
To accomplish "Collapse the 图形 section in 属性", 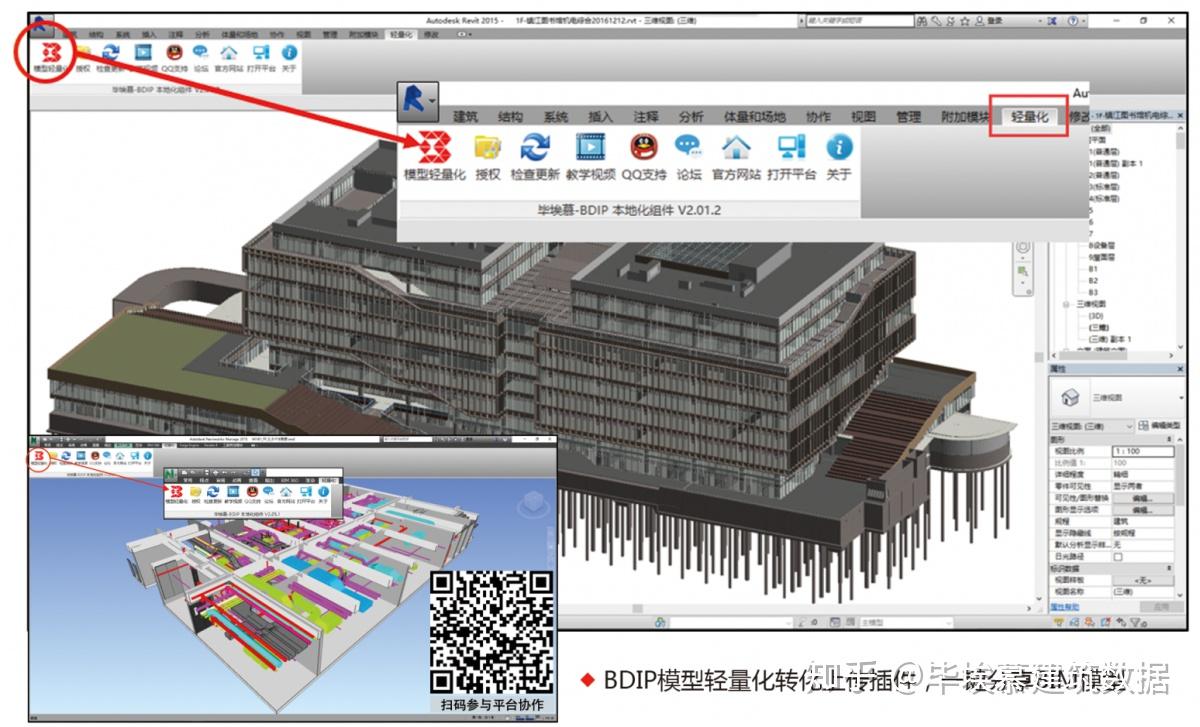I will [x=1169, y=439].
